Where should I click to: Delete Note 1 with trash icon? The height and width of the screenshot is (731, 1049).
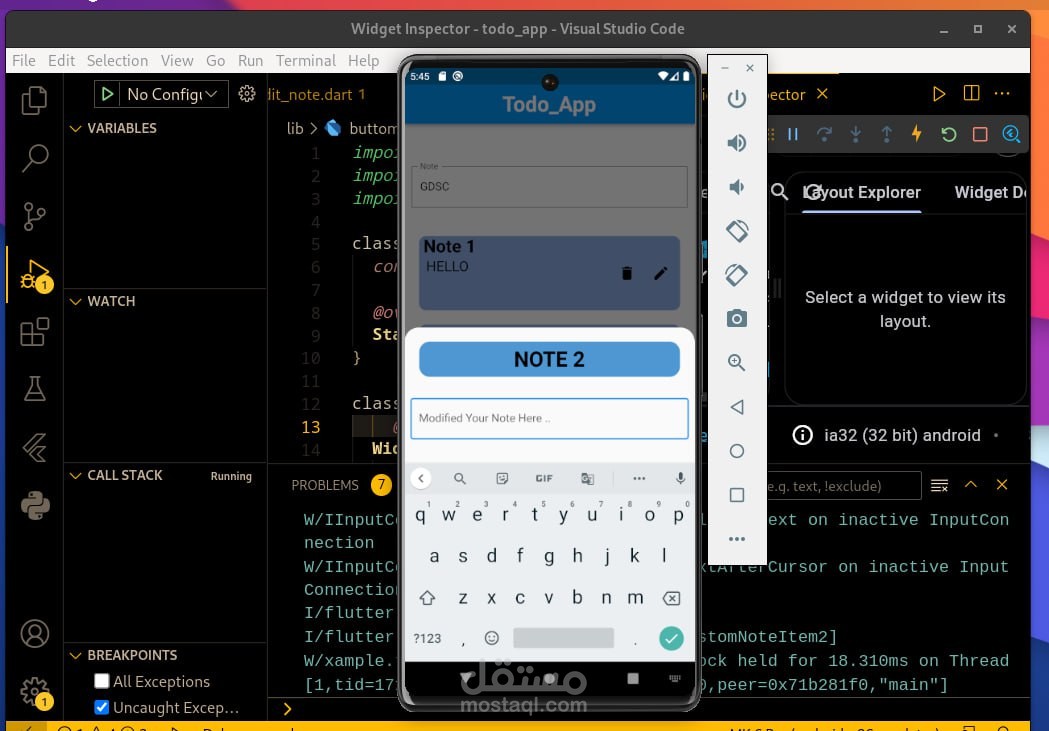click(627, 273)
